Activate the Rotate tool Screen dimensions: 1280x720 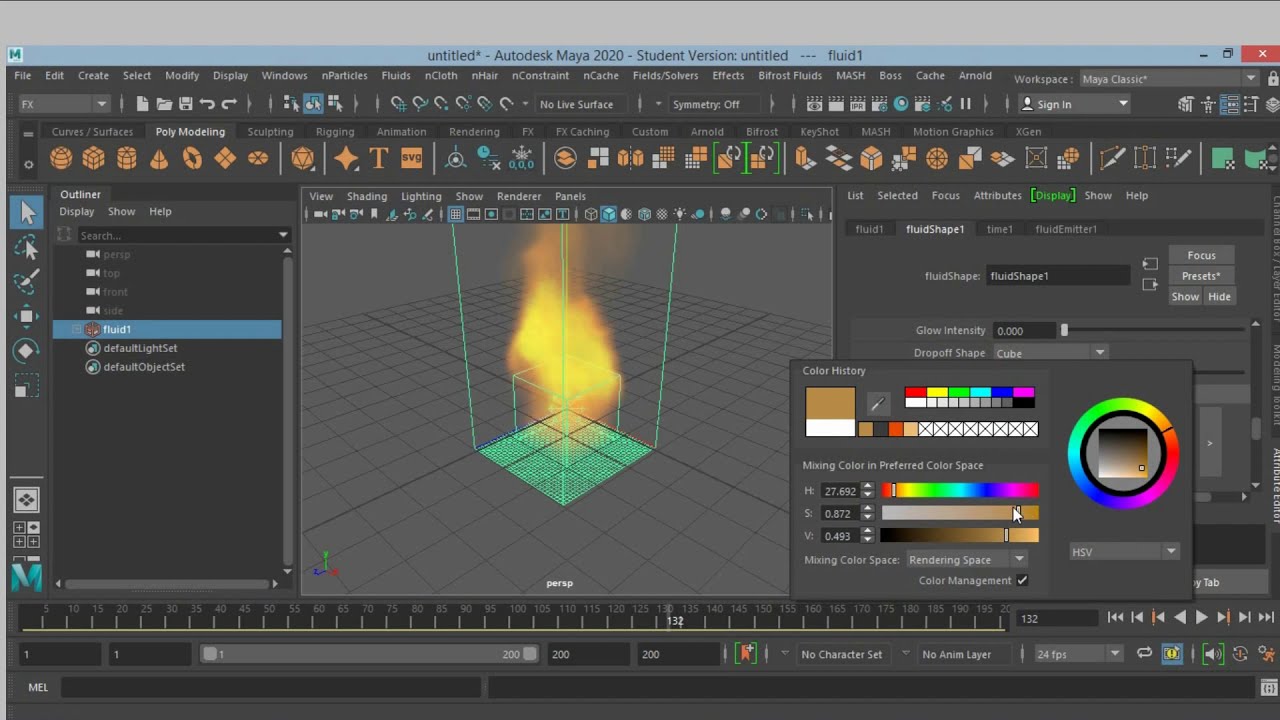pyautogui.click(x=27, y=351)
